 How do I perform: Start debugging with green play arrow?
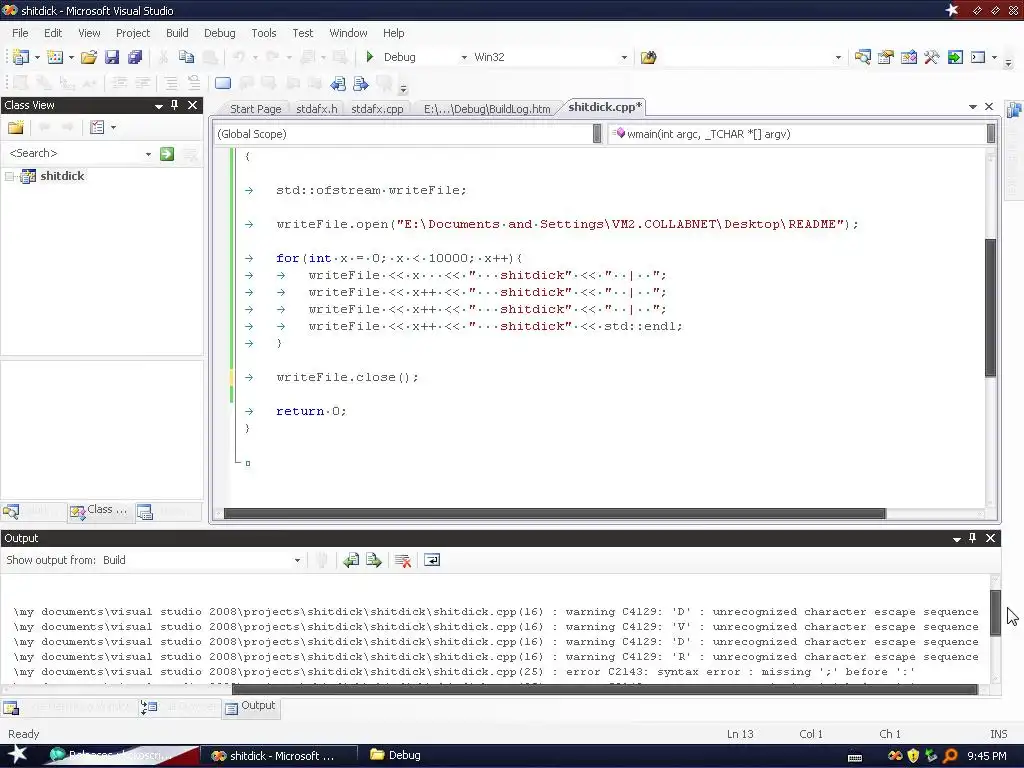[370, 57]
